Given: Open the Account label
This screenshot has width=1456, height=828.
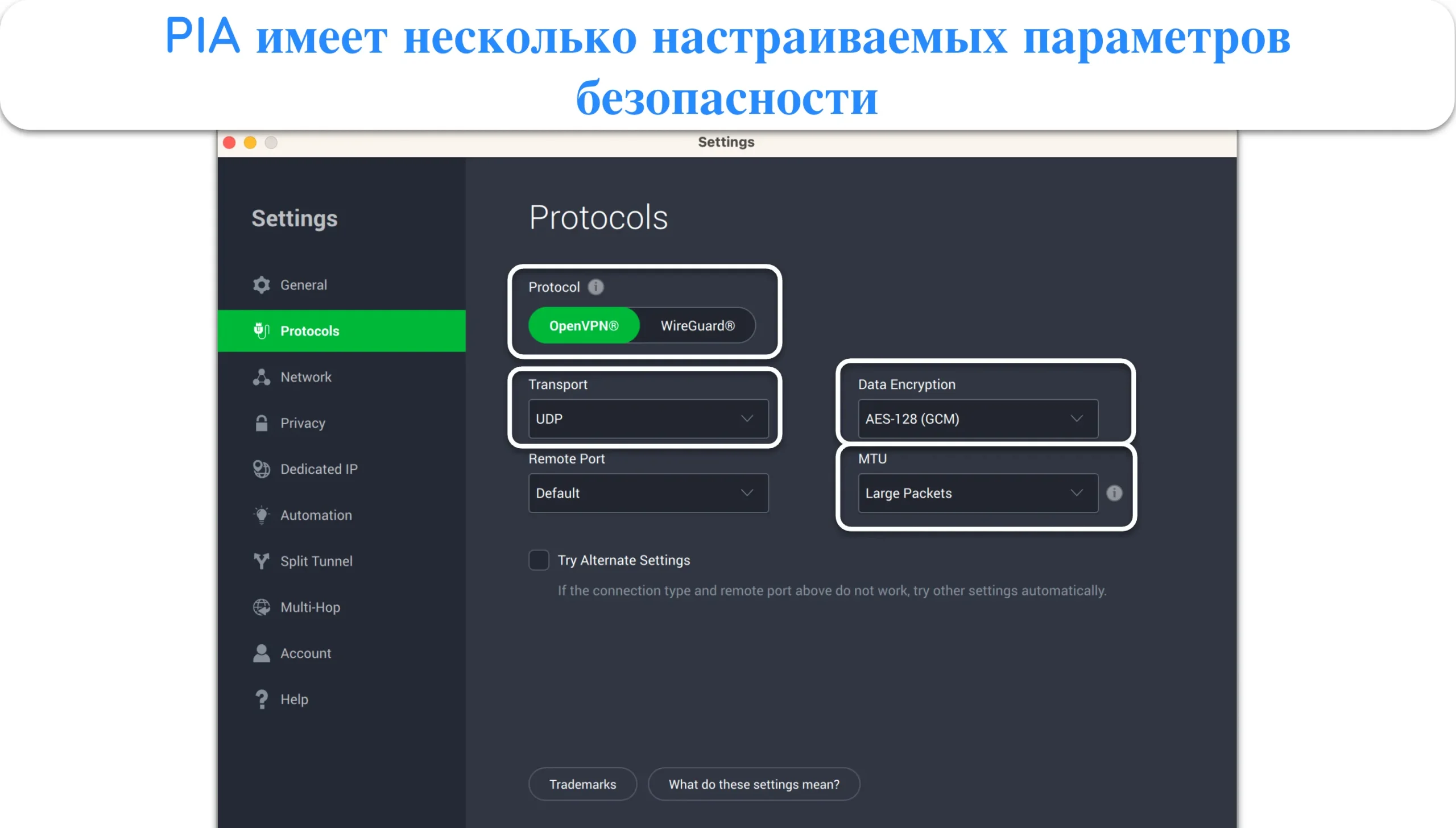Looking at the screenshot, I should click(x=305, y=653).
